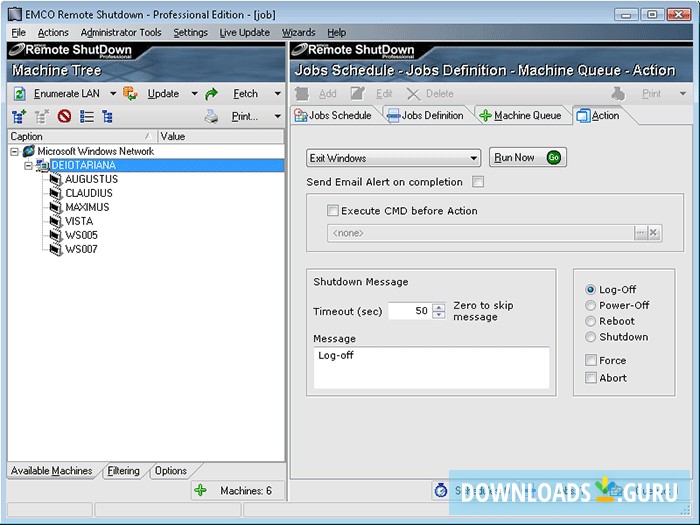Click the list view icon

tap(87, 117)
